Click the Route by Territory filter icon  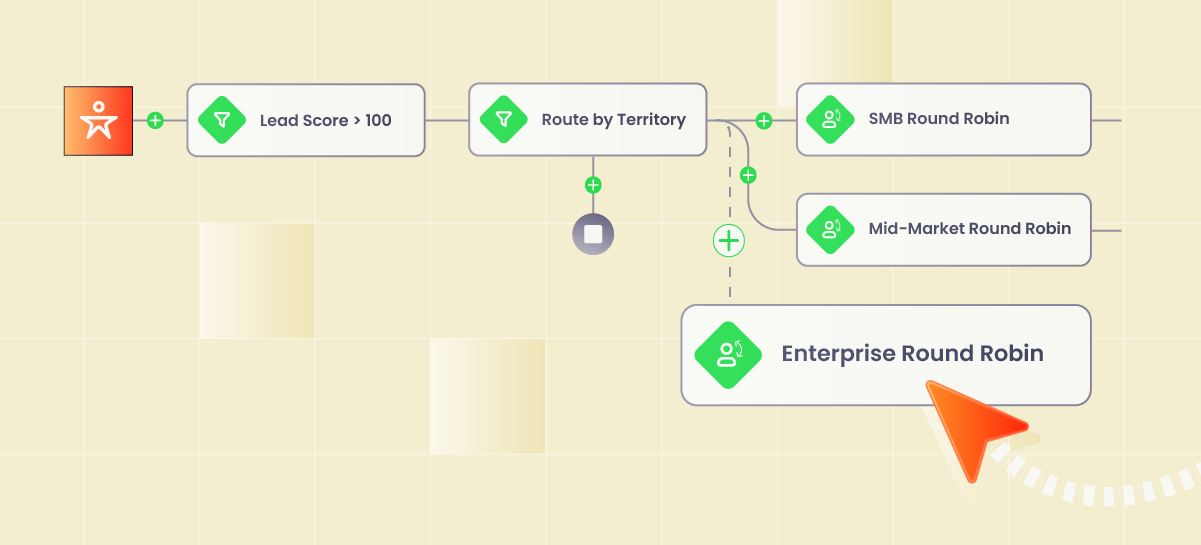pyautogui.click(x=504, y=120)
